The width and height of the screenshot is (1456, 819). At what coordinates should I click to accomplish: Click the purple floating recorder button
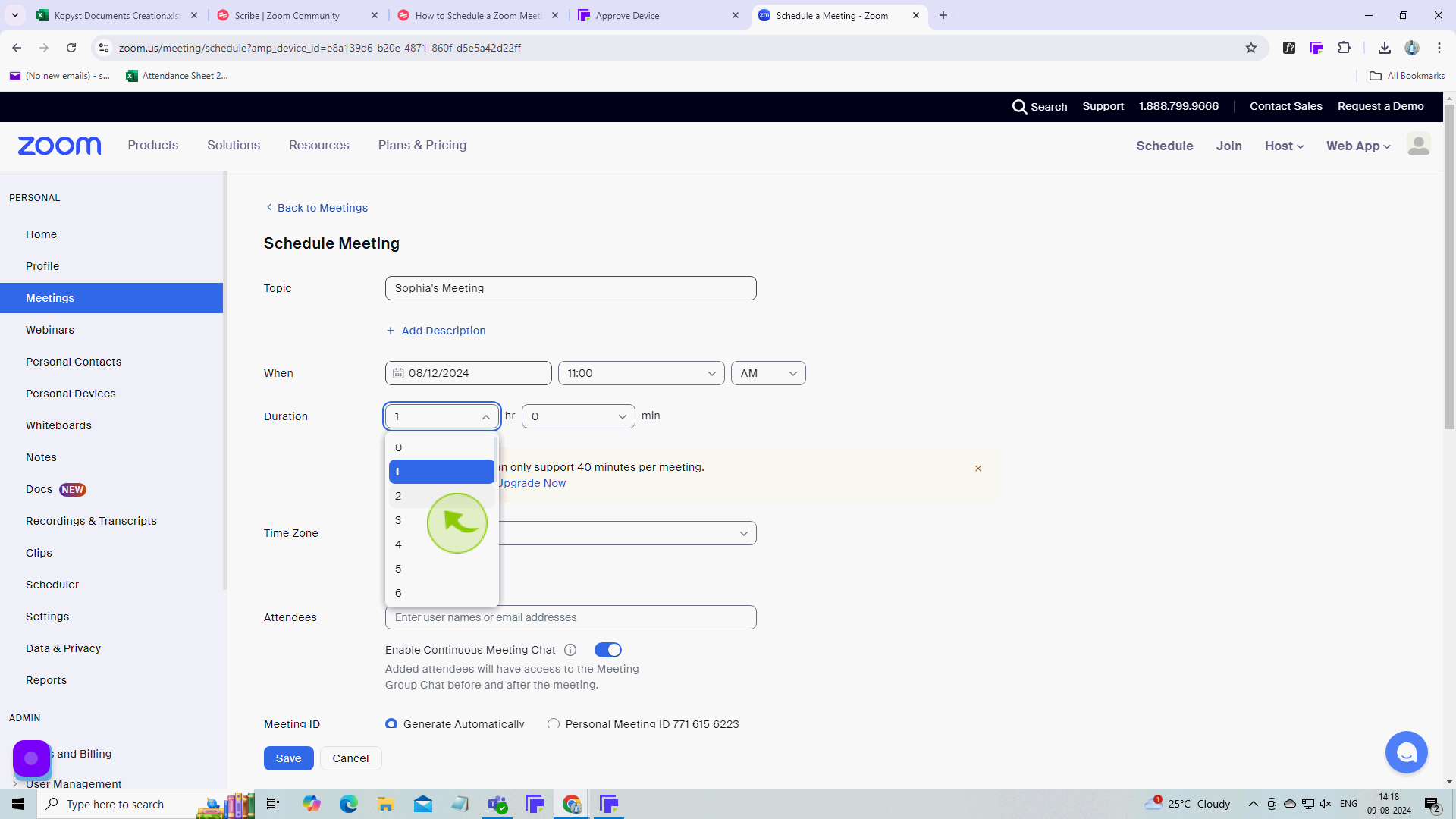pos(31,758)
